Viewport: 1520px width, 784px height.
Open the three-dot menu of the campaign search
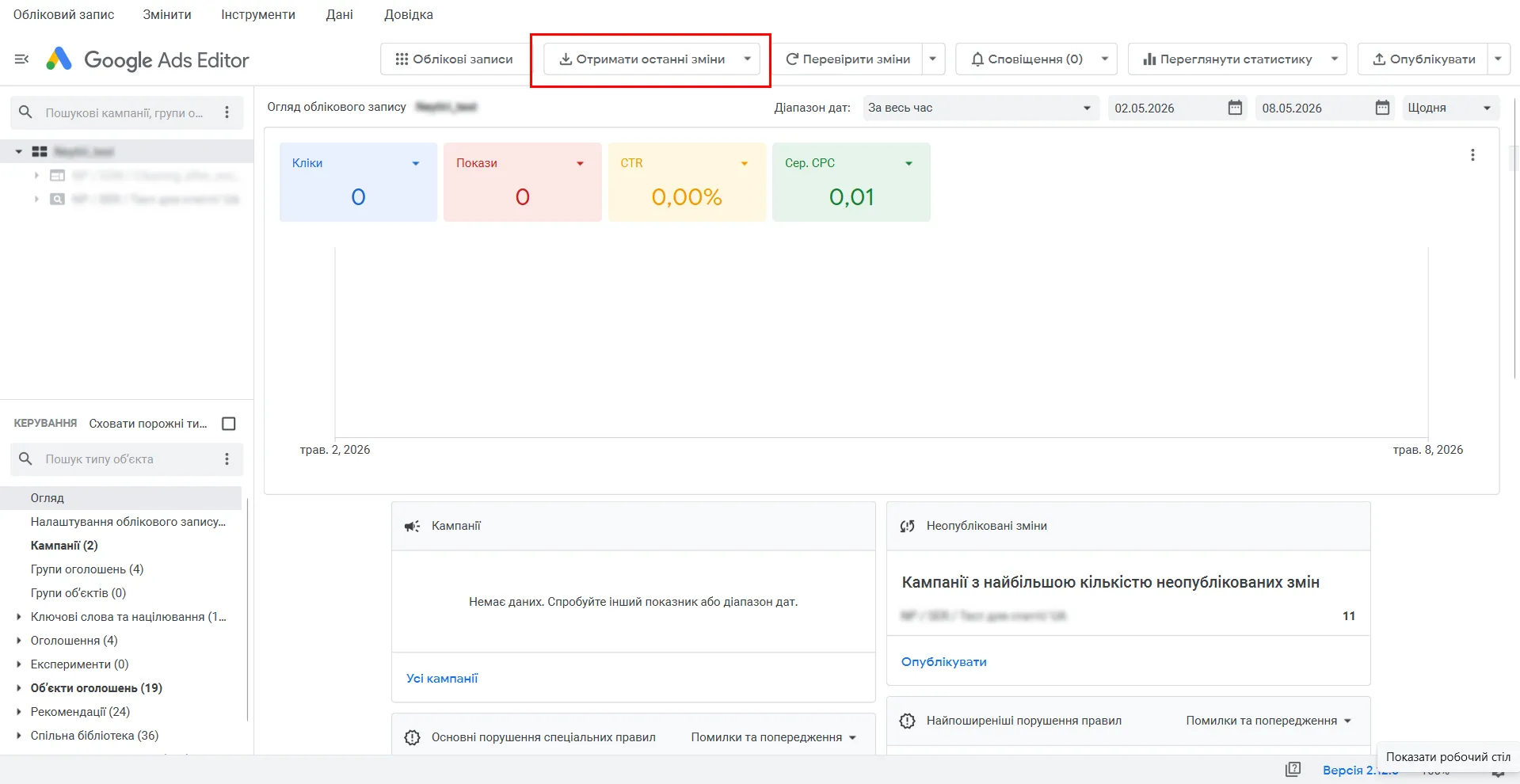coord(227,112)
